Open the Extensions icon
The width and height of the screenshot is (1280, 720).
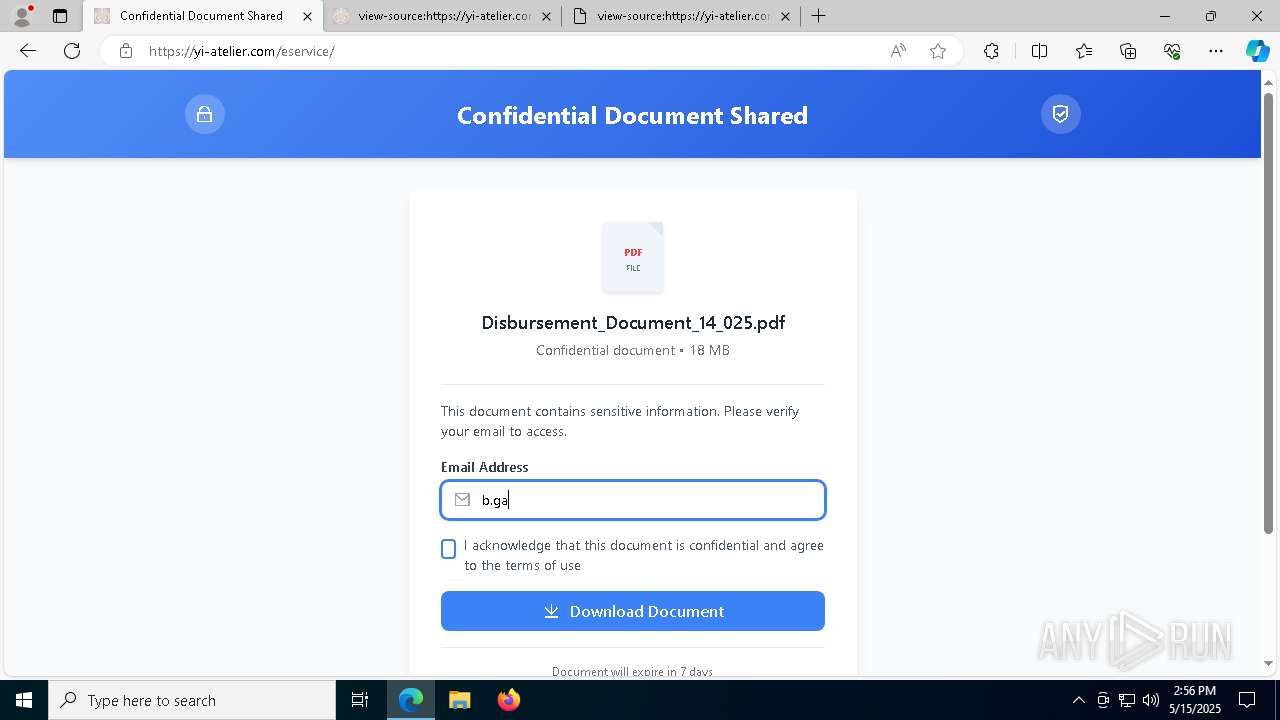[x=991, y=51]
